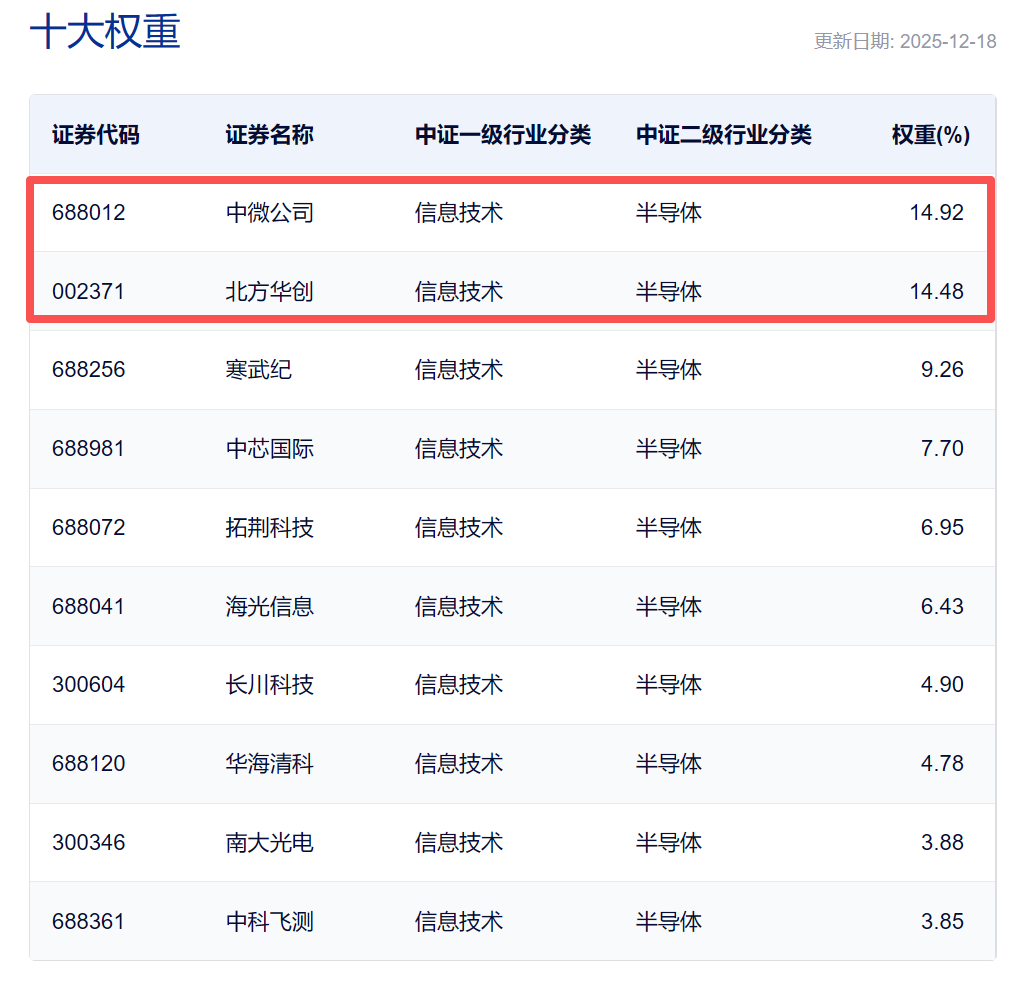Click the 14.92 weight value
The height and width of the screenshot is (988, 1032).
pos(936,213)
